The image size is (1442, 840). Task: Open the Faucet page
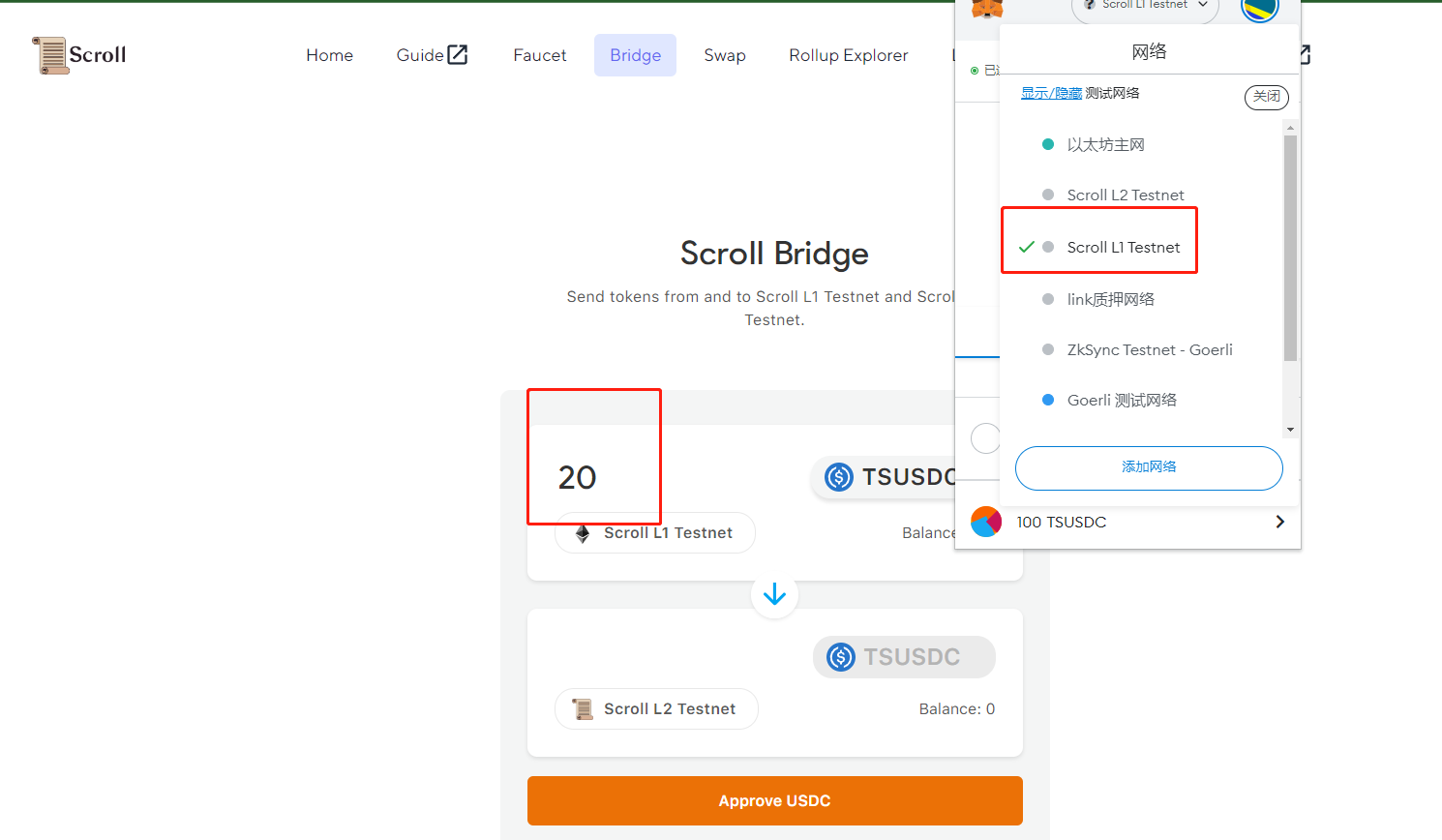[x=540, y=55]
